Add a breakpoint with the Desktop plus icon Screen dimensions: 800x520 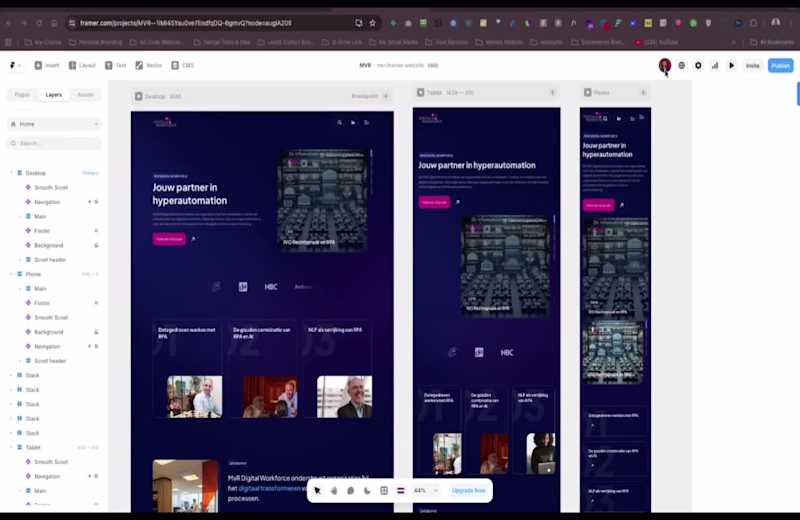[386, 96]
